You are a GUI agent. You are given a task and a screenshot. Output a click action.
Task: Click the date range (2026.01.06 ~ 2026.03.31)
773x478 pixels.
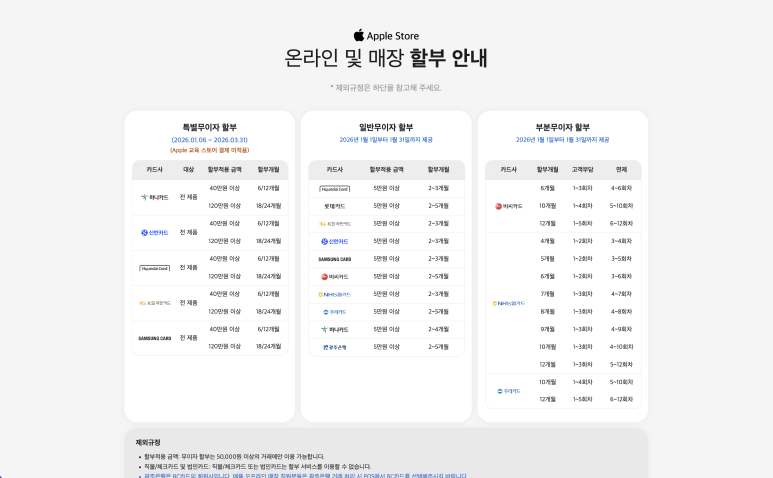210,140
